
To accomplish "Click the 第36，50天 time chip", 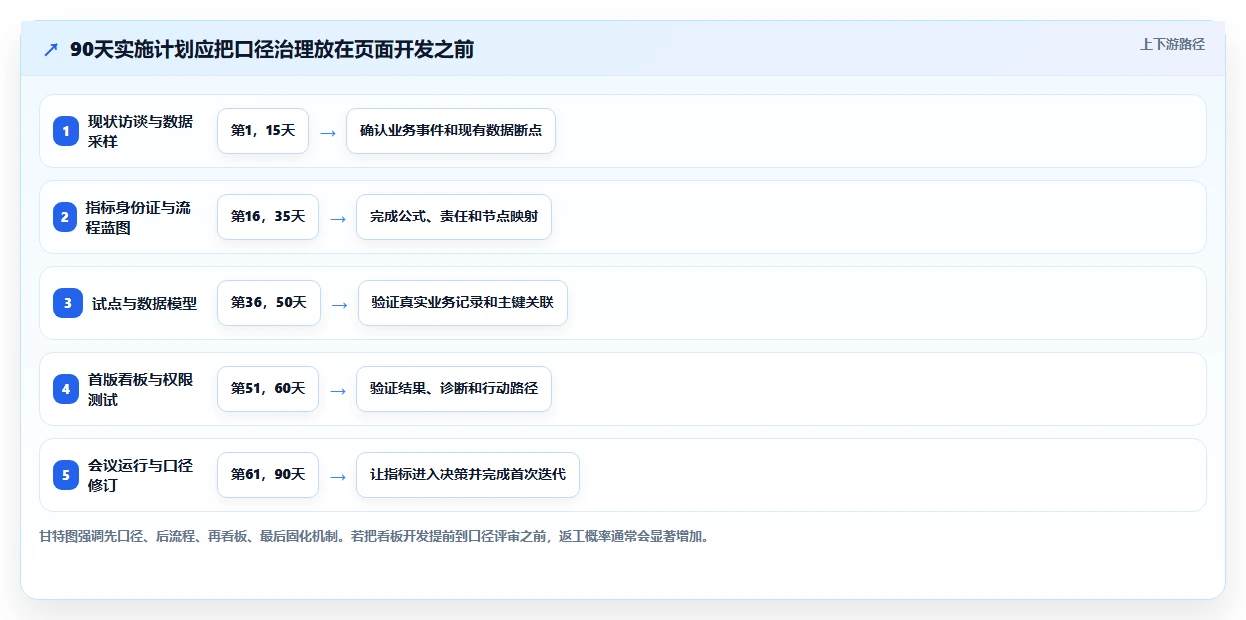I will pyautogui.click(x=269, y=303).
